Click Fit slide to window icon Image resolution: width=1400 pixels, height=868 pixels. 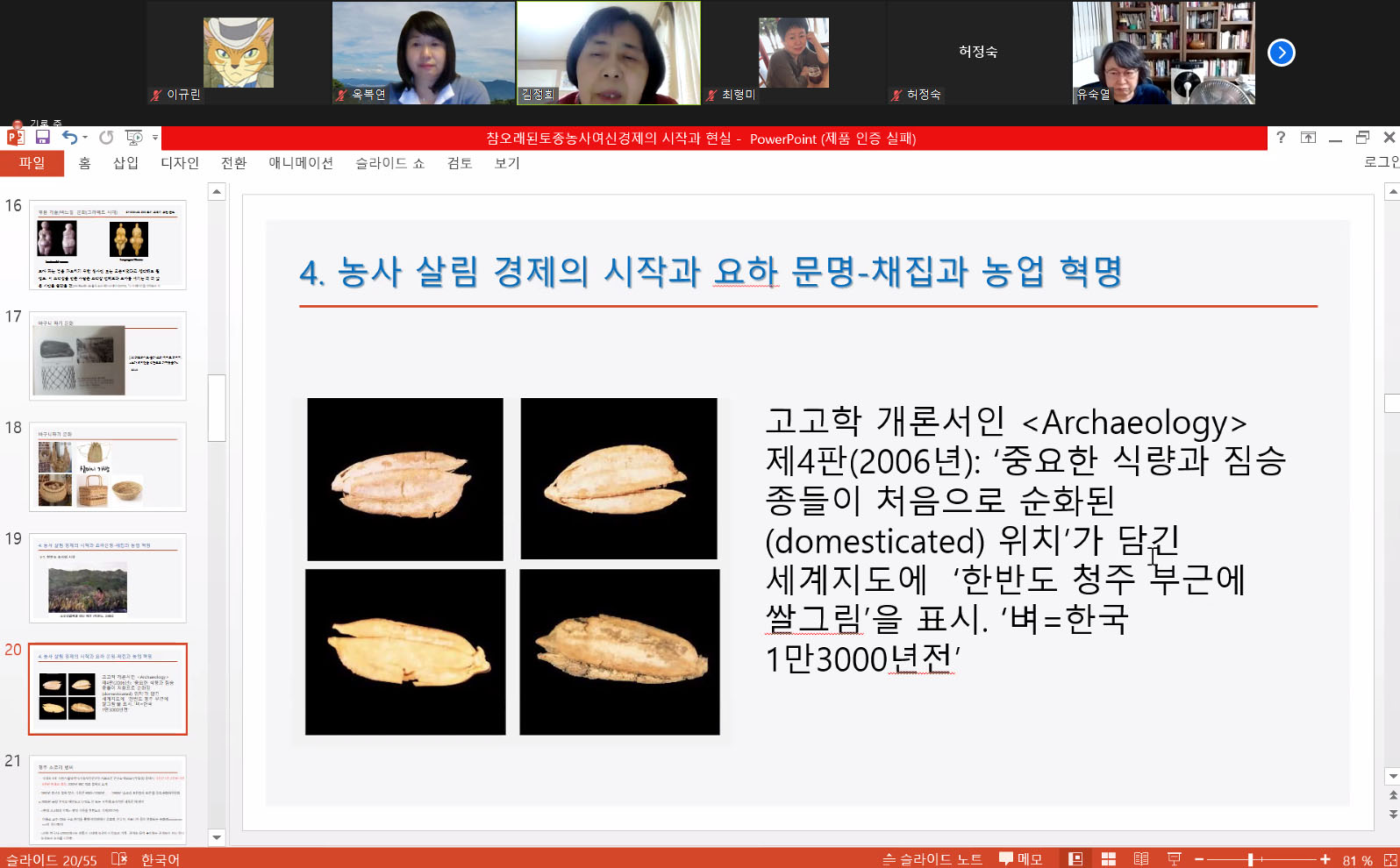[1390, 859]
